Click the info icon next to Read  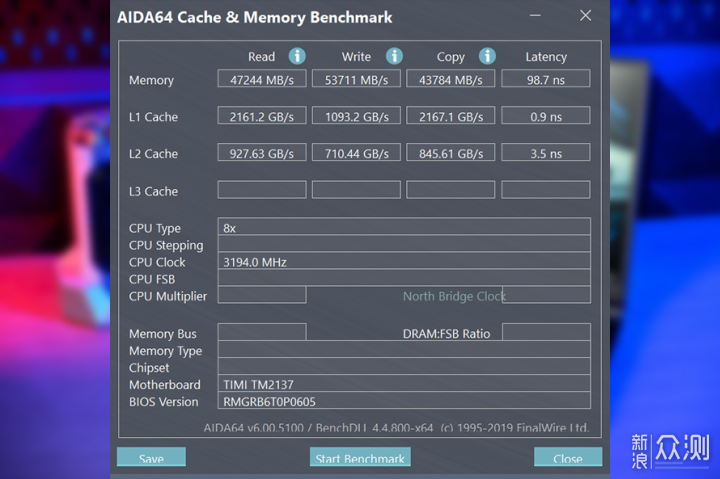pos(297,56)
